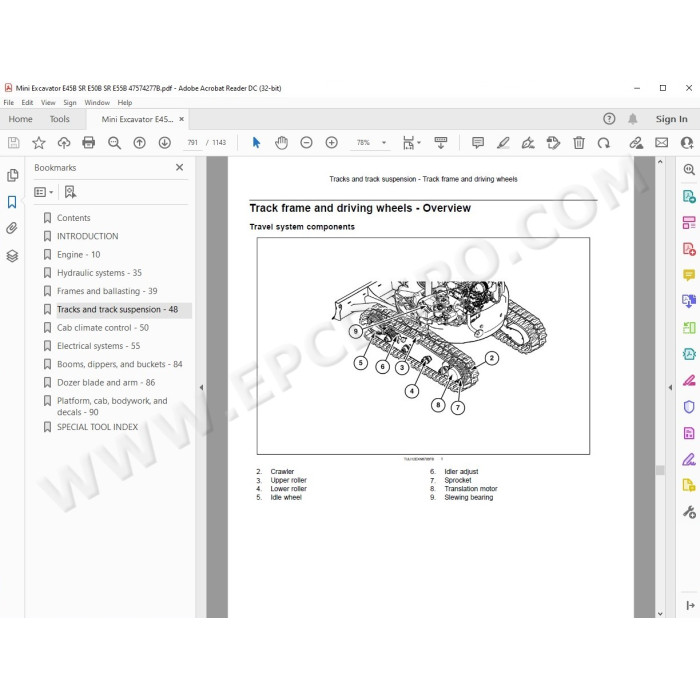
Task: Add this file to starred favorites
Action: coord(39,143)
